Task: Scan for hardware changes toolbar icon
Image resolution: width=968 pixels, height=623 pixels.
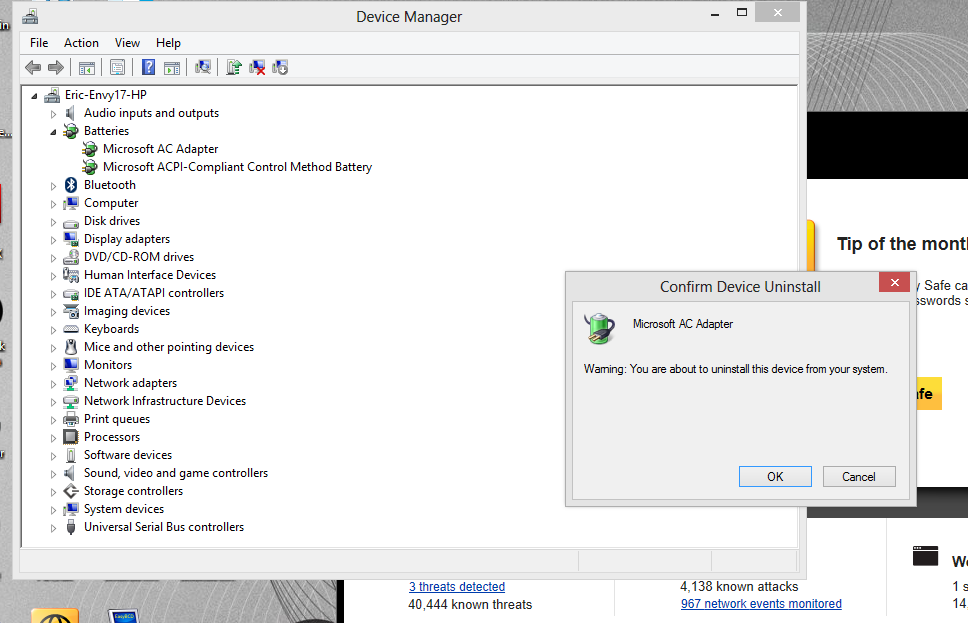Action: (202, 67)
